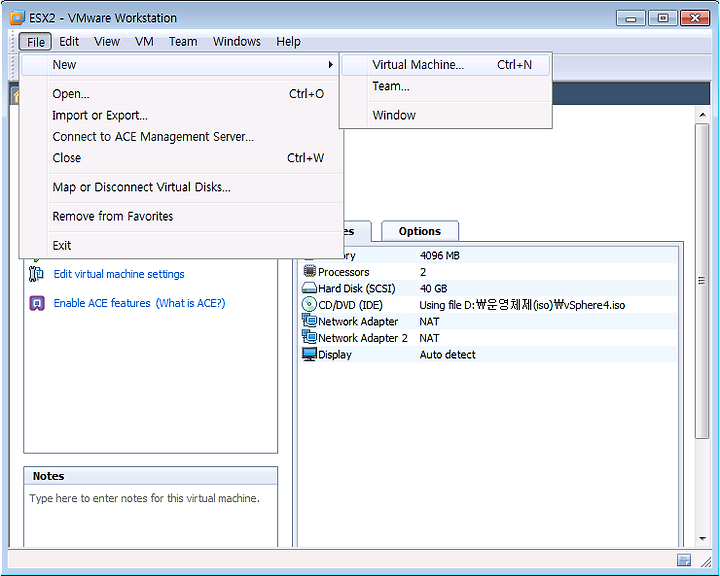The width and height of the screenshot is (720, 576).
Task: Open the Edit menu
Action: [69, 42]
